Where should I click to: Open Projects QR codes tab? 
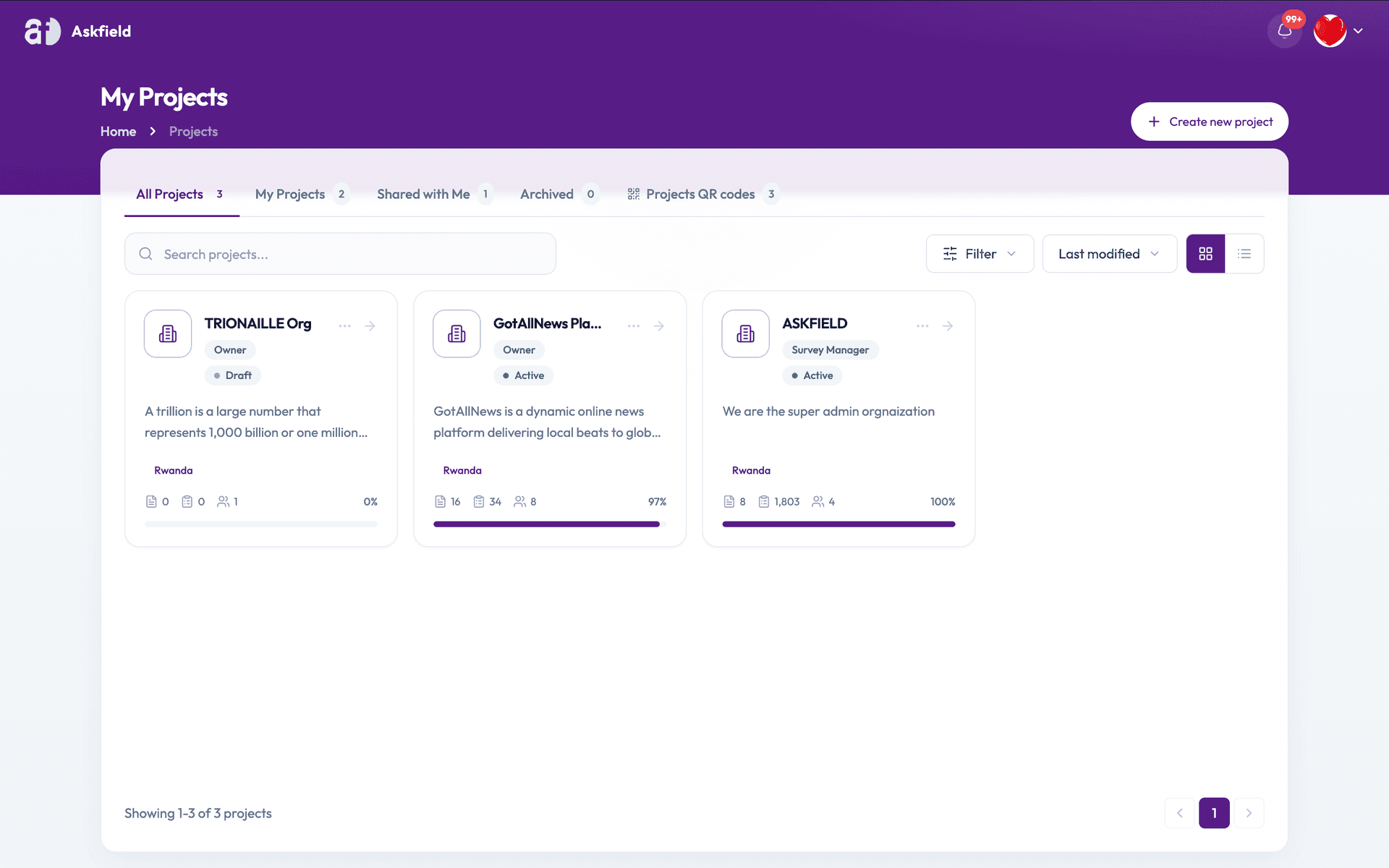(x=703, y=194)
